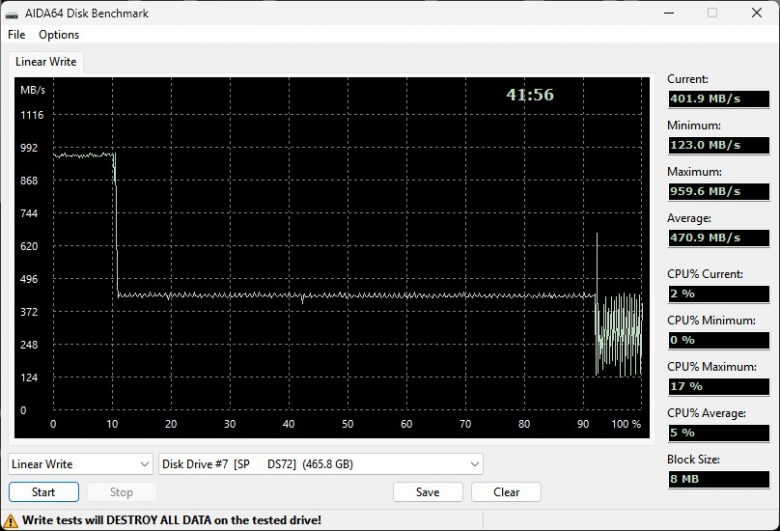The width and height of the screenshot is (780, 531).
Task: Click the disabled Stop button
Action: 121,492
